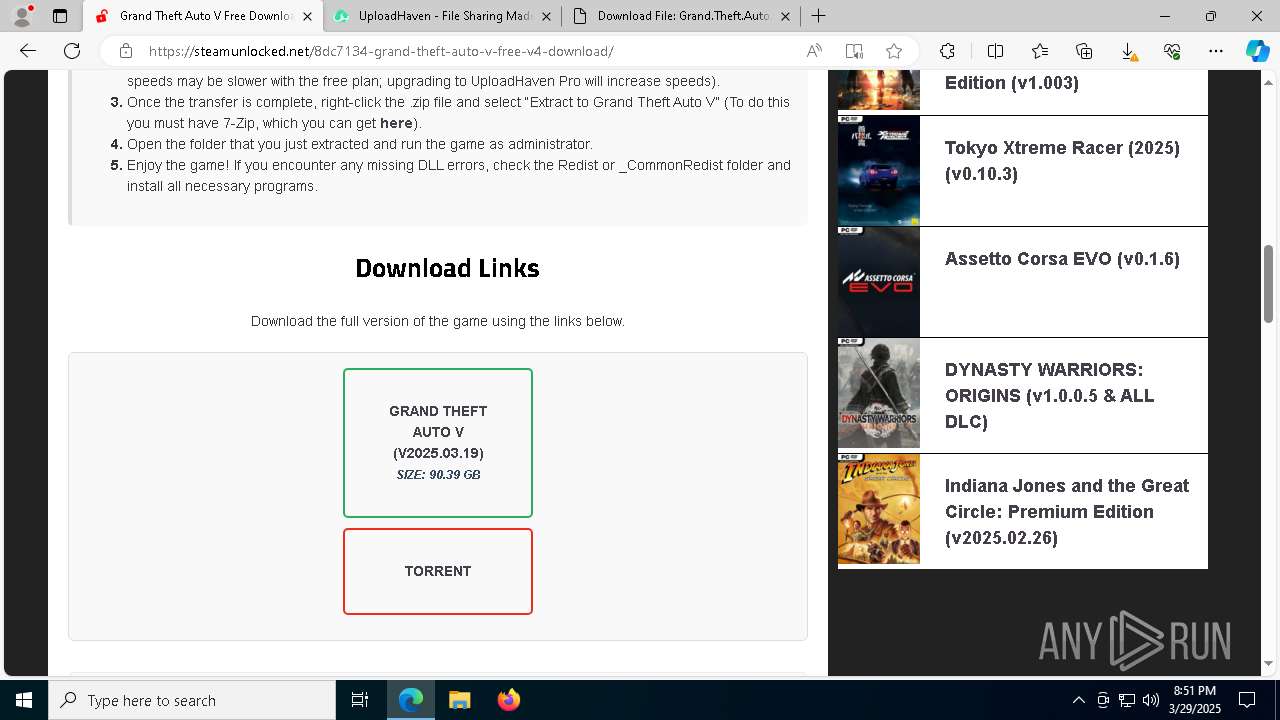
Task: Launch Firefox from taskbar
Action: tap(508, 700)
